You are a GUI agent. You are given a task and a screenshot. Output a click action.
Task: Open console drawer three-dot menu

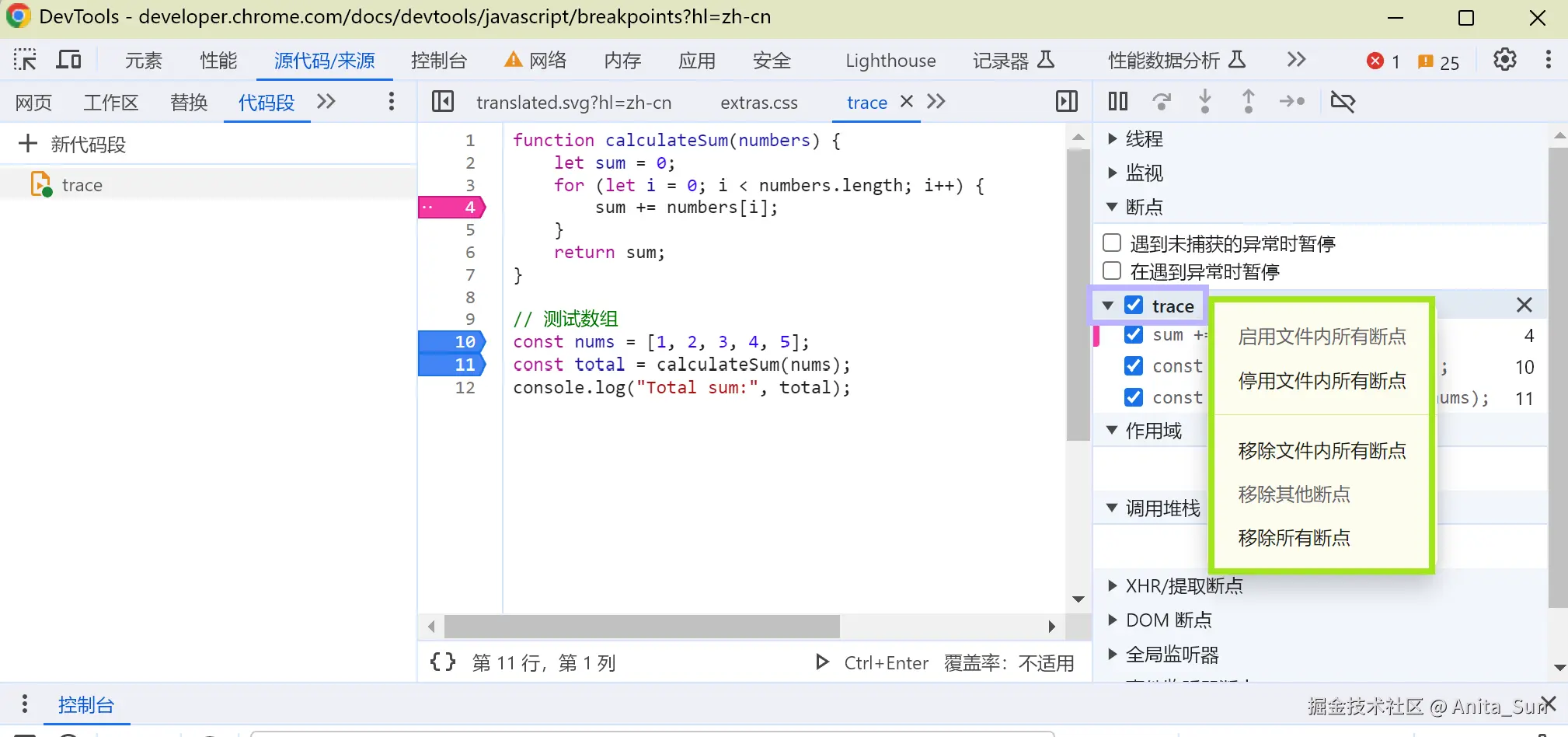click(x=25, y=704)
